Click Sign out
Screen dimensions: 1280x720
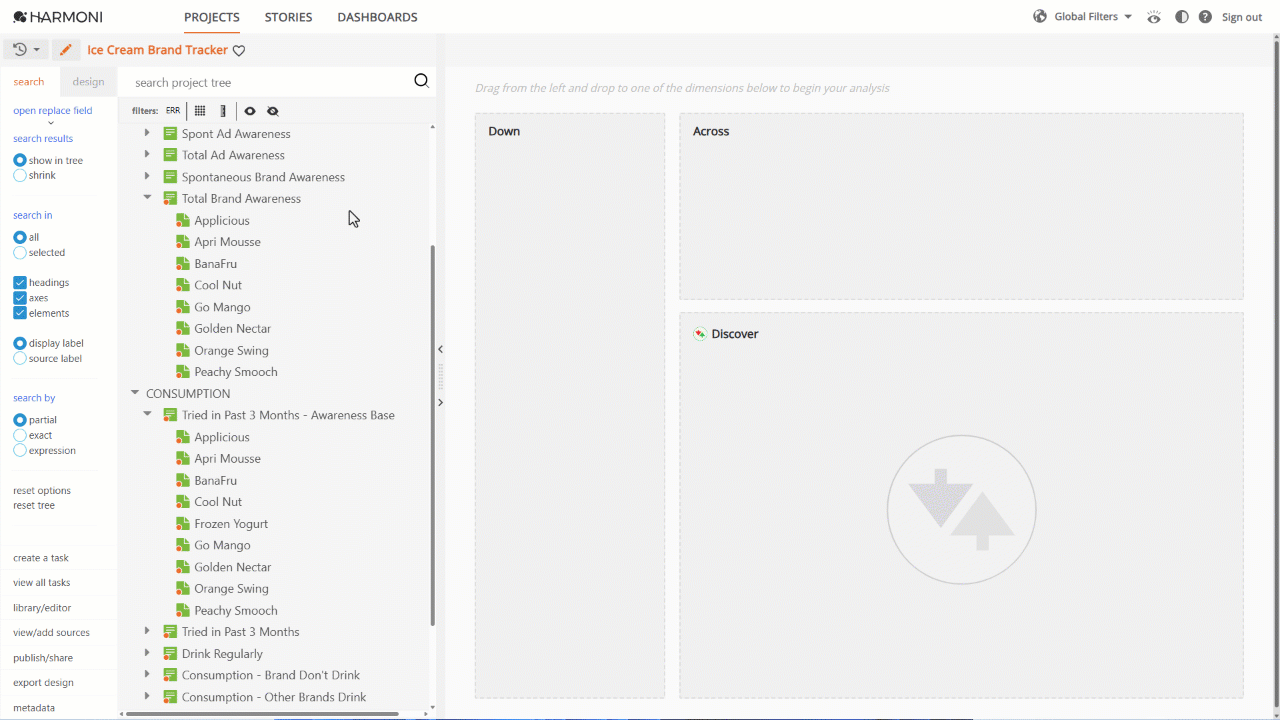click(1242, 17)
